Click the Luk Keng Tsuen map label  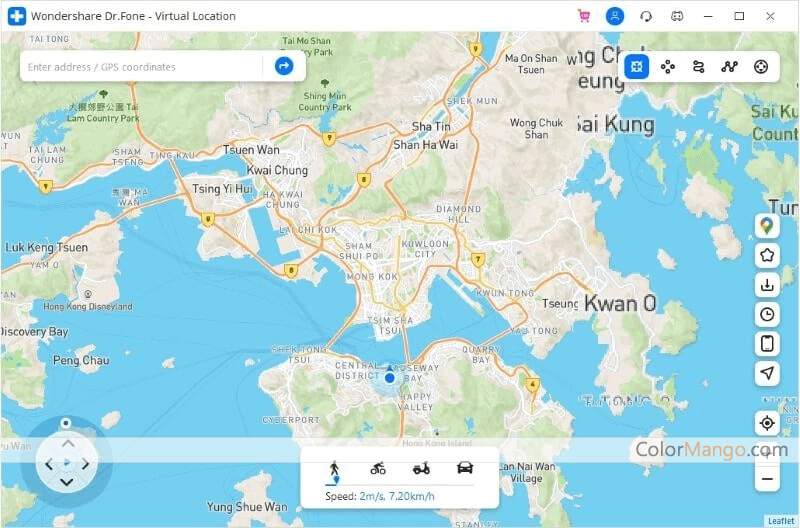(x=46, y=247)
